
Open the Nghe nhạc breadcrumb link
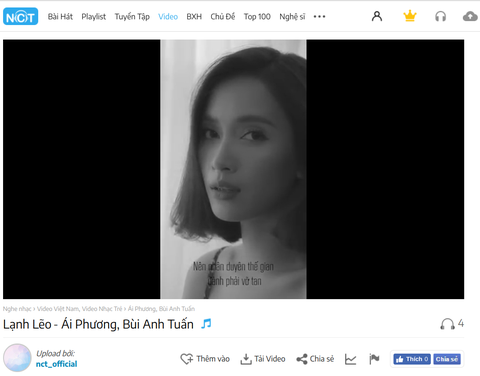click(17, 309)
